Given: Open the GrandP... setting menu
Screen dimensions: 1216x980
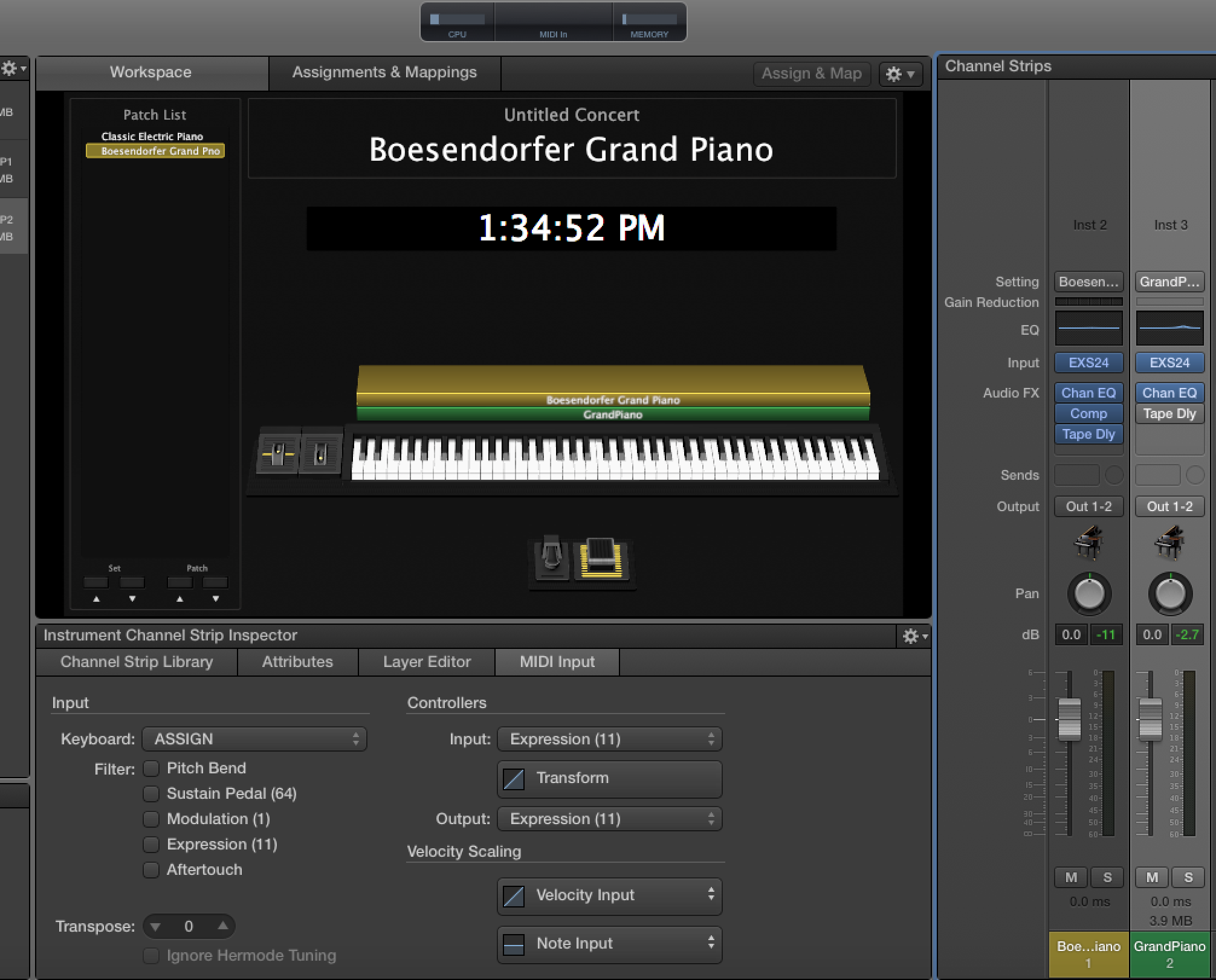Looking at the screenshot, I should click(x=1169, y=282).
